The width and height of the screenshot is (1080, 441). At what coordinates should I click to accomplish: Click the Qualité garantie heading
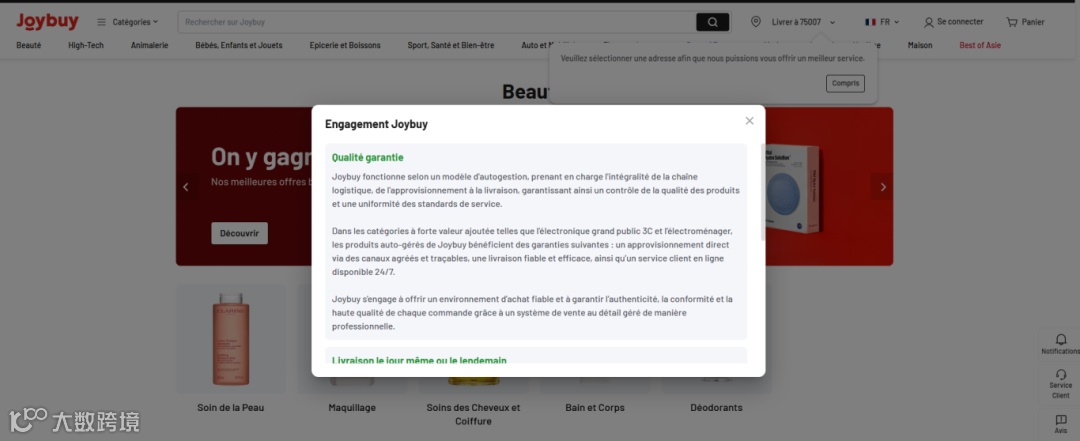coord(368,158)
